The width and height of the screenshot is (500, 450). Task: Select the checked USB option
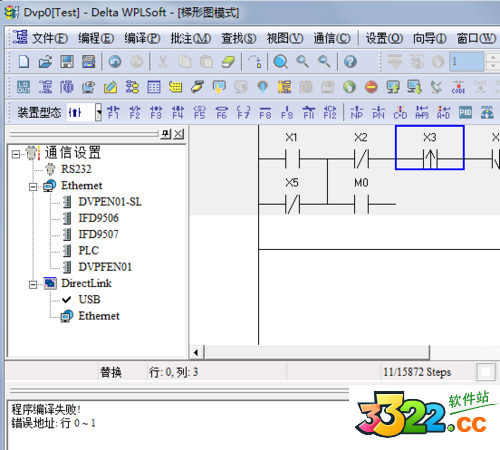pyautogui.click(x=89, y=300)
